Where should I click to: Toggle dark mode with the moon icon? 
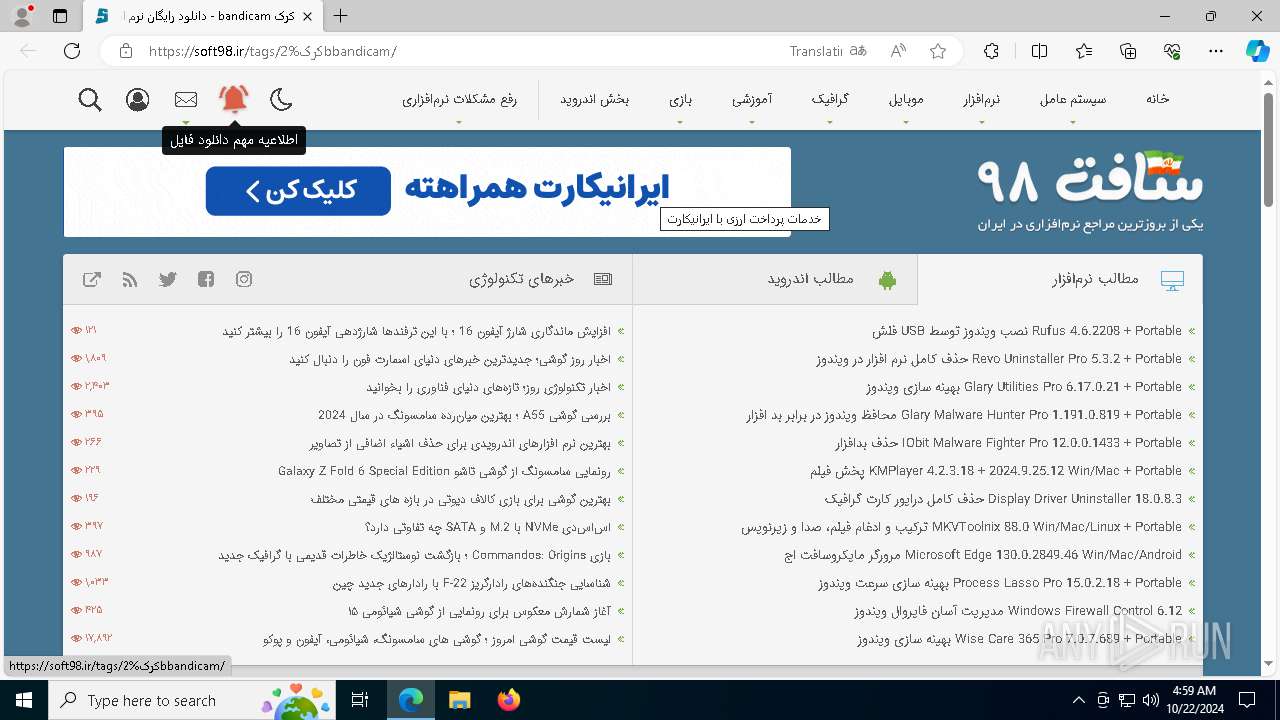tap(282, 99)
